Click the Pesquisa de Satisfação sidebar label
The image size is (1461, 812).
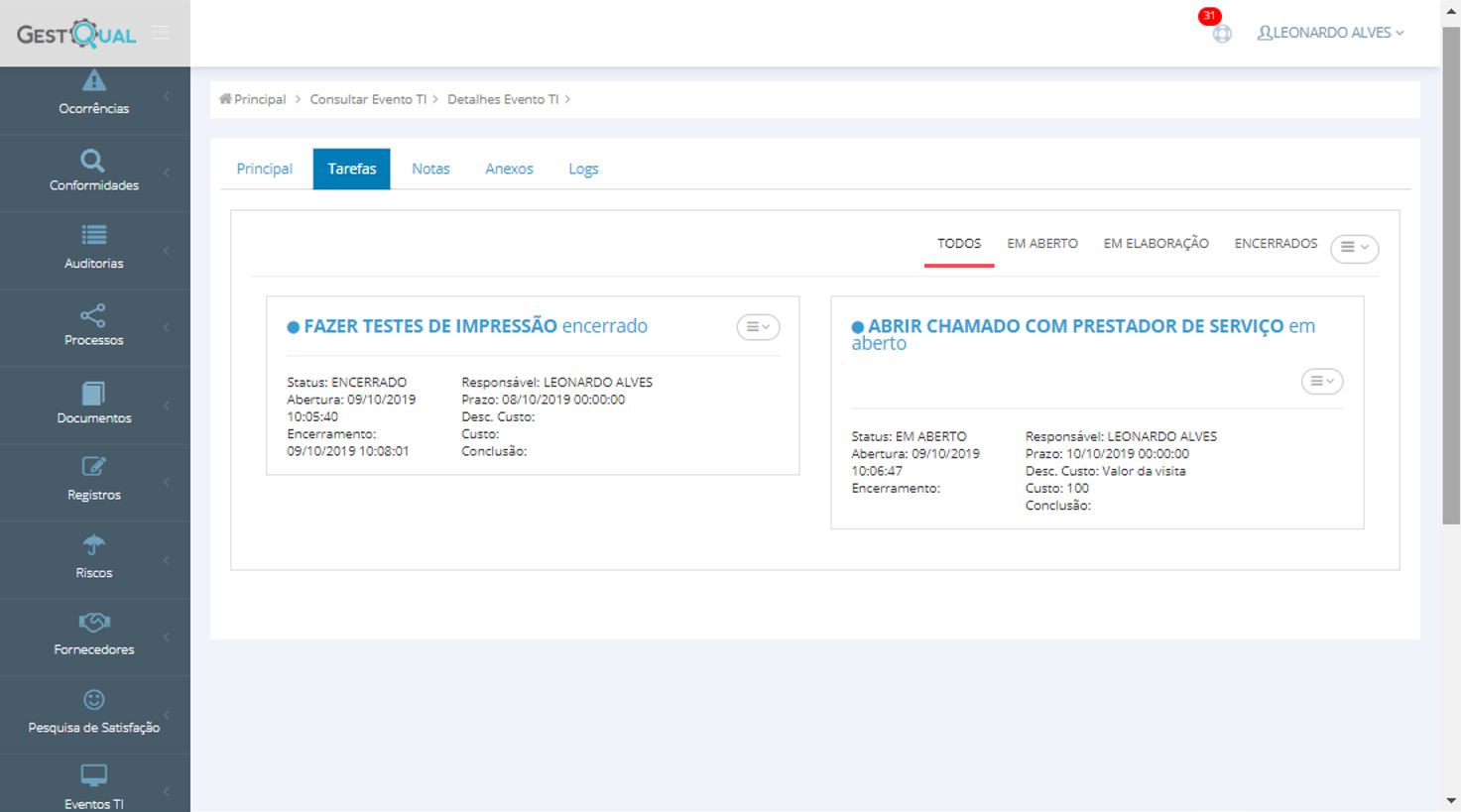(x=93, y=727)
